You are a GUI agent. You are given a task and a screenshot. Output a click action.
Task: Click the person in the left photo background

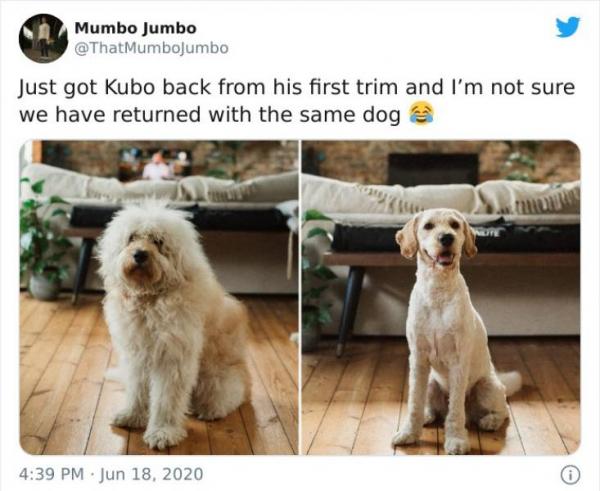(156, 167)
